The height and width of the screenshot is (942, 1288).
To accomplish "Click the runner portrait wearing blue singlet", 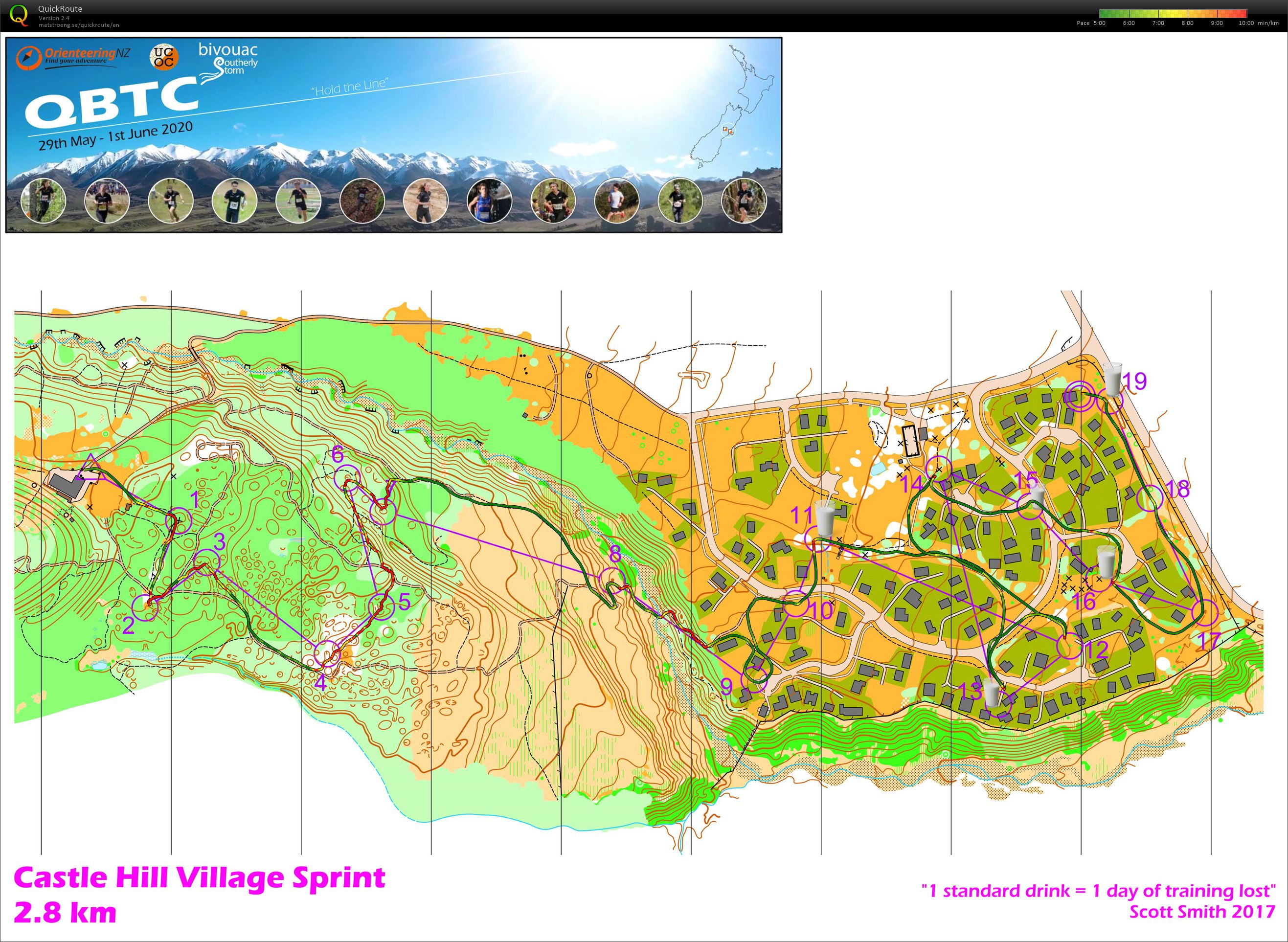I will (489, 201).
